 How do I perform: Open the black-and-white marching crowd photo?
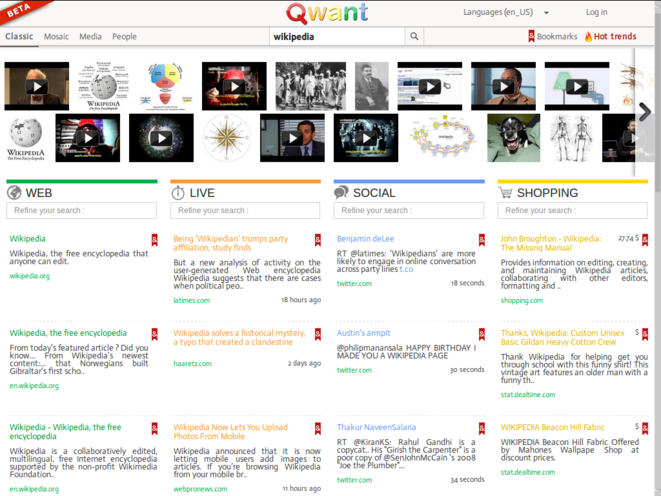point(311,86)
